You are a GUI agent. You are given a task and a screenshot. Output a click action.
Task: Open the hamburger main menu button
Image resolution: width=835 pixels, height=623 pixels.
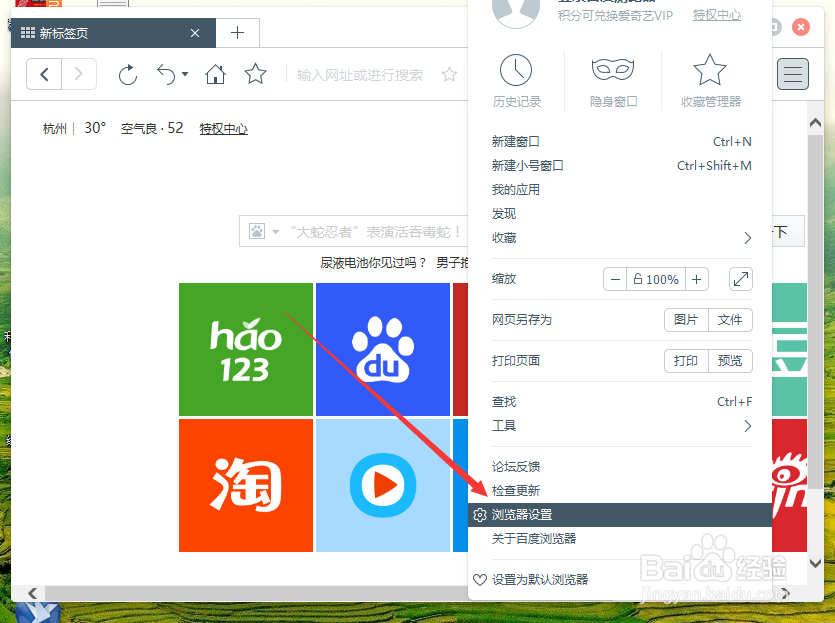coord(792,74)
